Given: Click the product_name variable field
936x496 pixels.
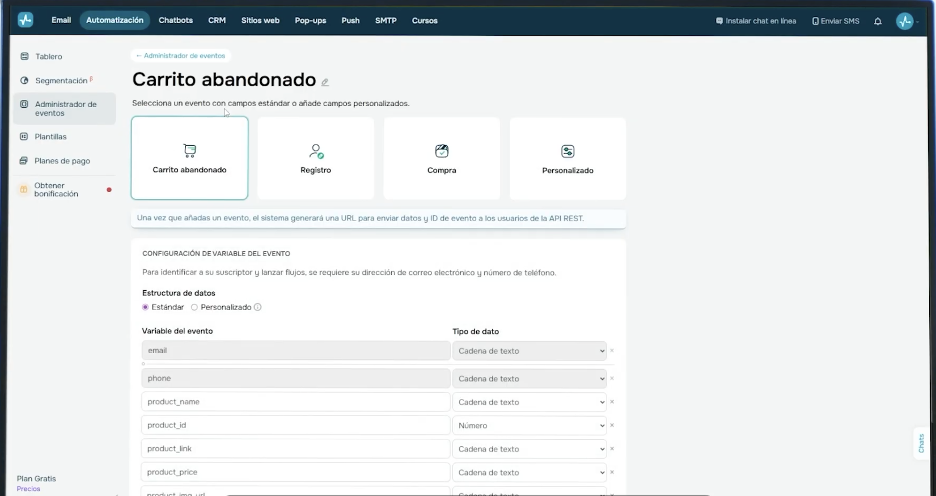Looking at the screenshot, I should [295, 402].
